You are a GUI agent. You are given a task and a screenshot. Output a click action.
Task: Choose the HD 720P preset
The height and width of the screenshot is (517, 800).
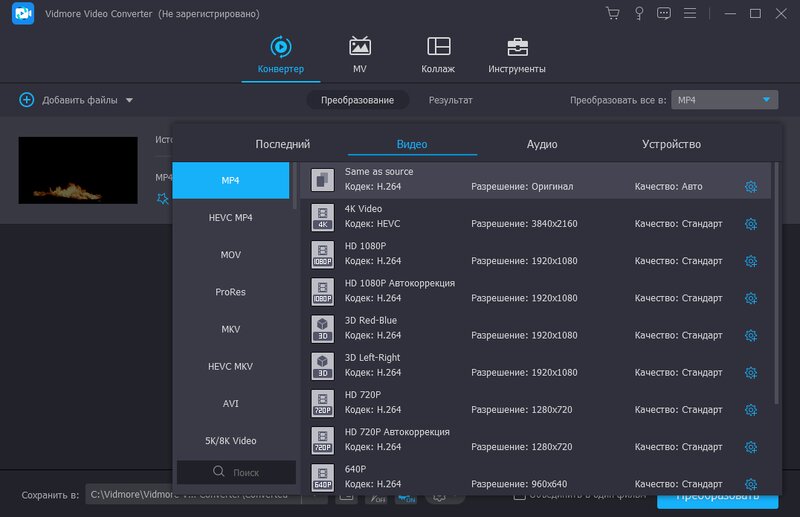(535, 403)
